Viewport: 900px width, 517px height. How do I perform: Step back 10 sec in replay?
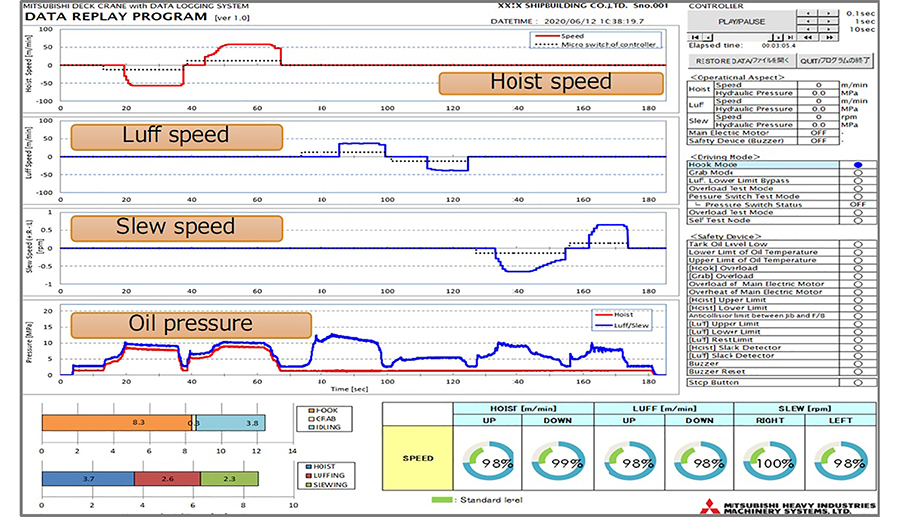click(x=808, y=29)
